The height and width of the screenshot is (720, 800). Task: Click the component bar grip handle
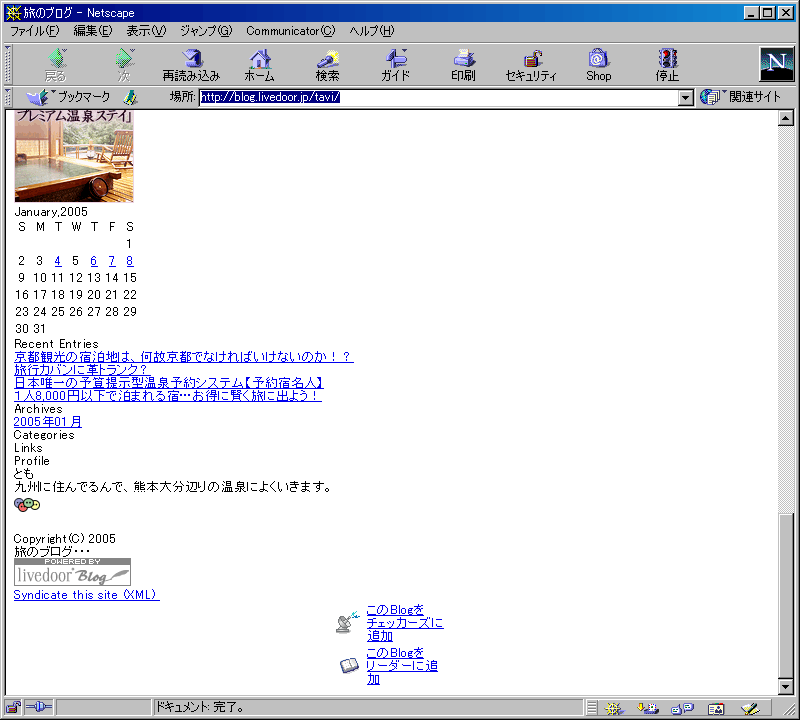pyautogui.click(x=591, y=708)
